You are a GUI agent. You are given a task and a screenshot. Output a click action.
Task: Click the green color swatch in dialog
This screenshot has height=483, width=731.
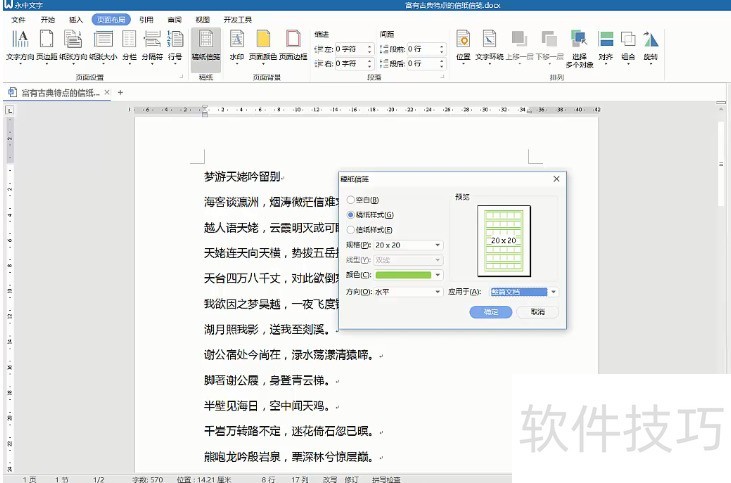pos(403,275)
